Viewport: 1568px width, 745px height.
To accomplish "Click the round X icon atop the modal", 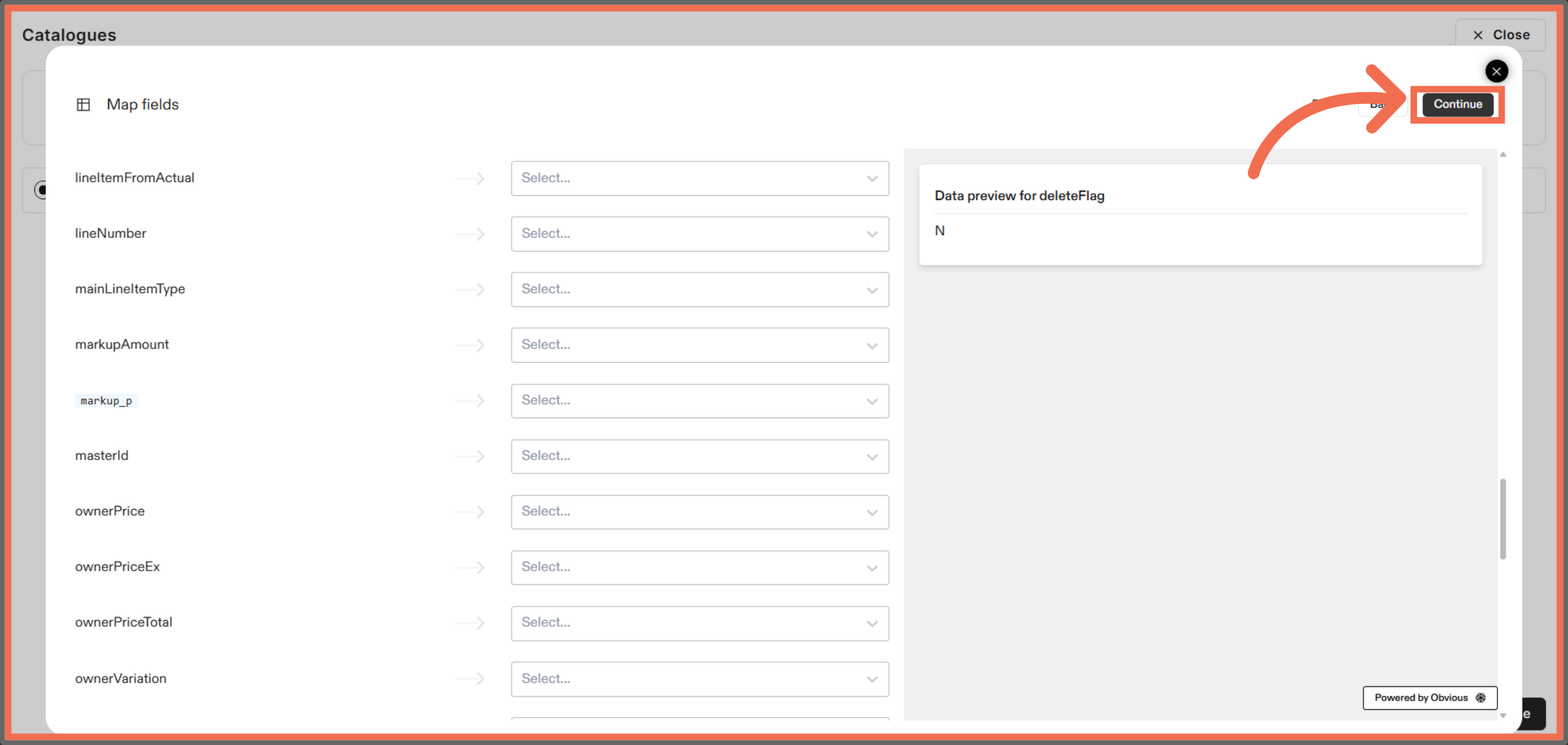I will [1496, 71].
